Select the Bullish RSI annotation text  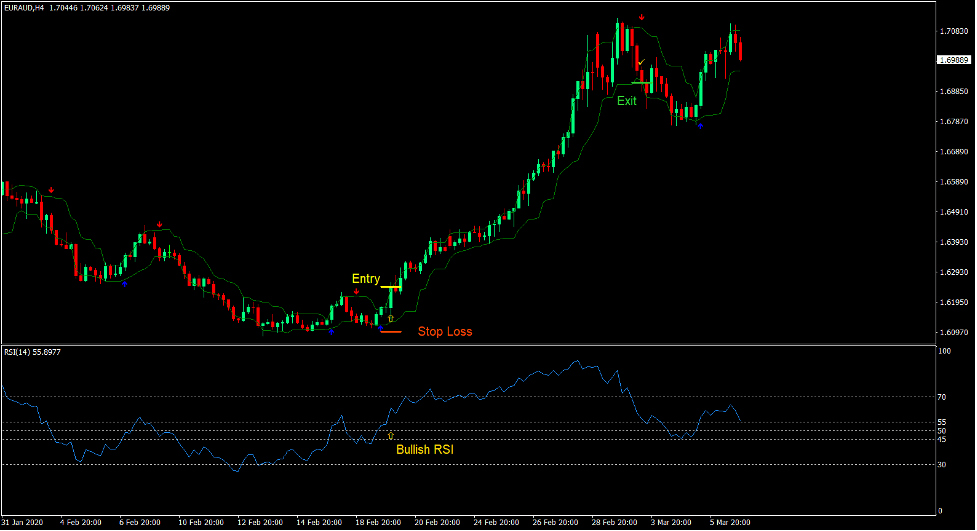(424, 450)
